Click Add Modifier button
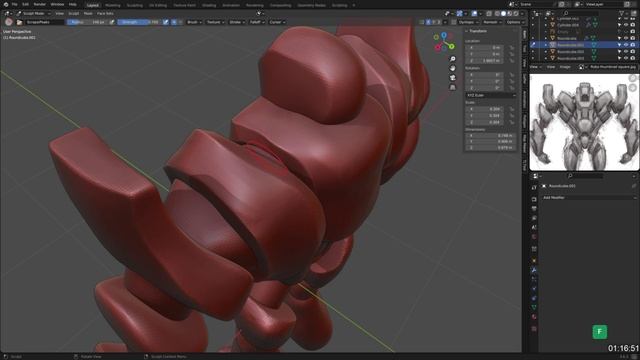 588,198
